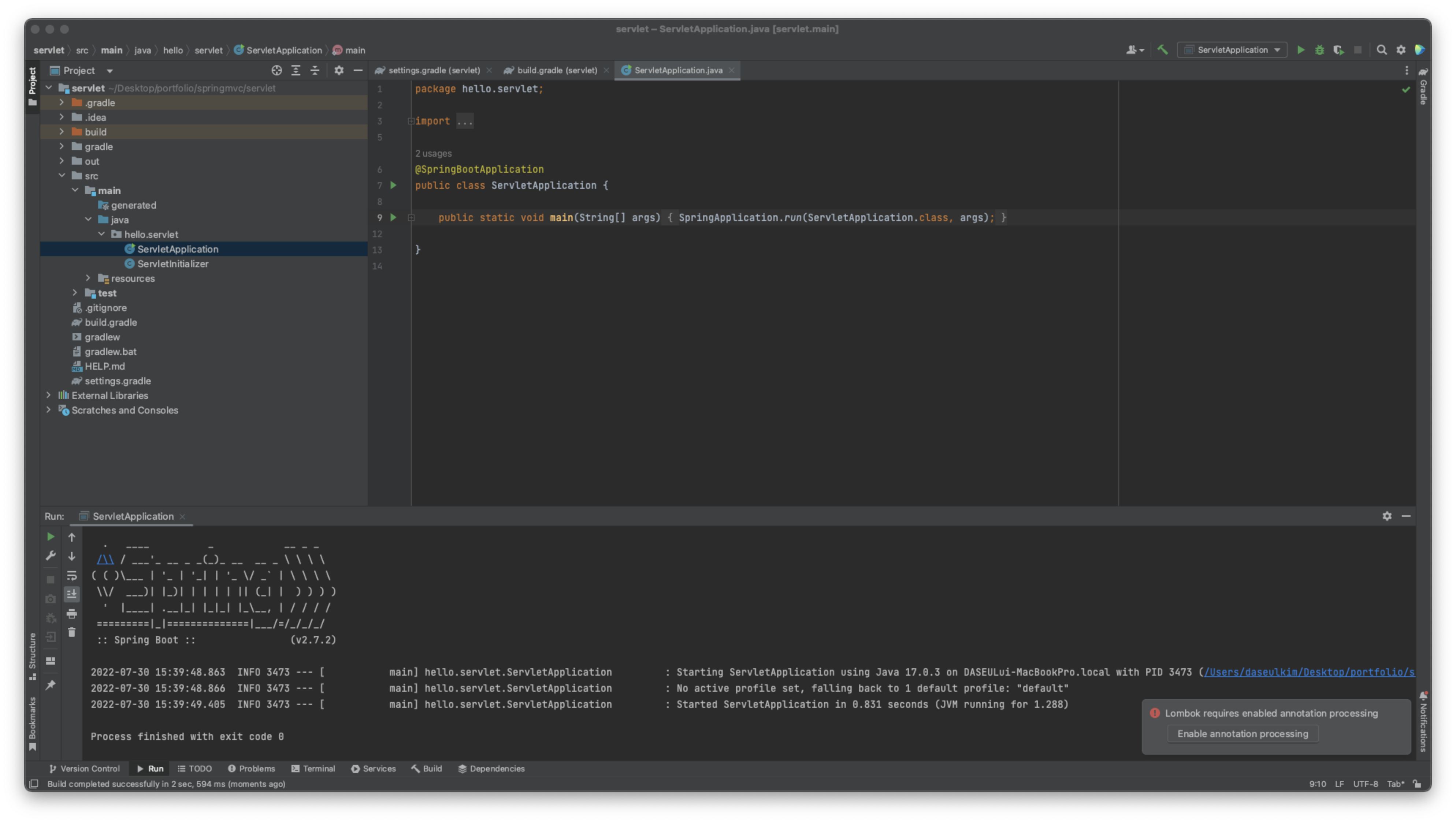The height and width of the screenshot is (822, 1456).
Task: Select ServletInitializer in project tree
Action: (172, 264)
